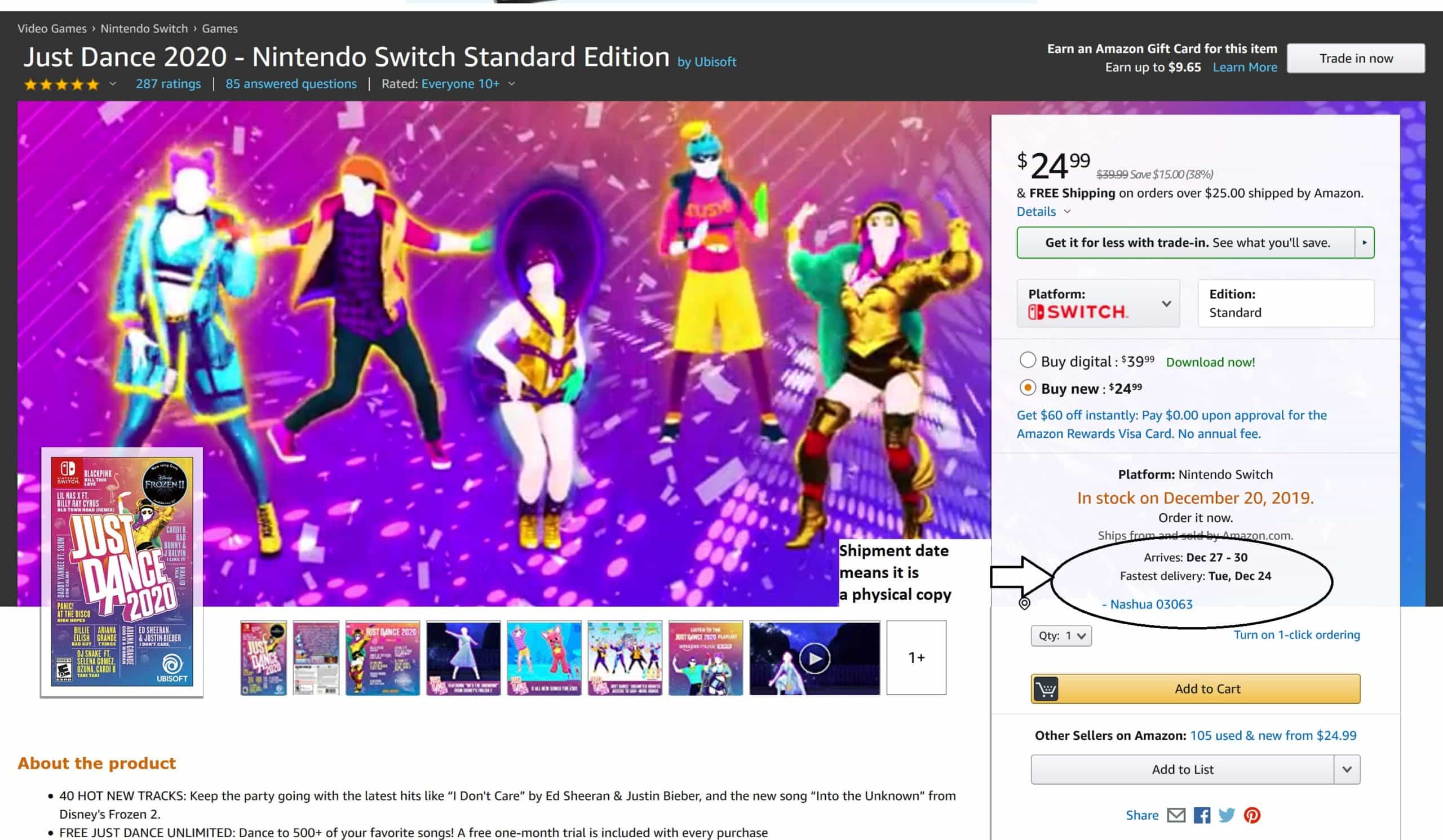This screenshot has height=840, width=1443.
Task: Play the product video thumbnail
Action: point(815,658)
